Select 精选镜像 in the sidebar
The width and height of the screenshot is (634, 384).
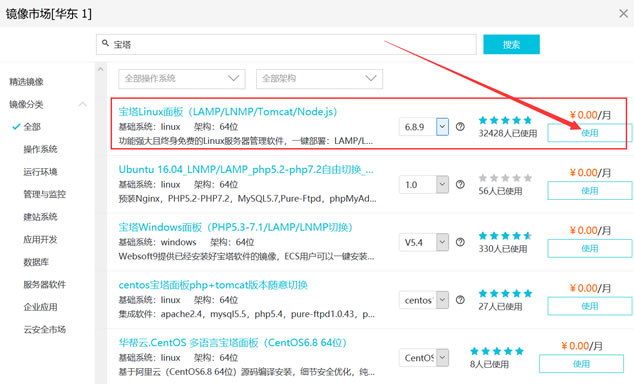(x=26, y=82)
